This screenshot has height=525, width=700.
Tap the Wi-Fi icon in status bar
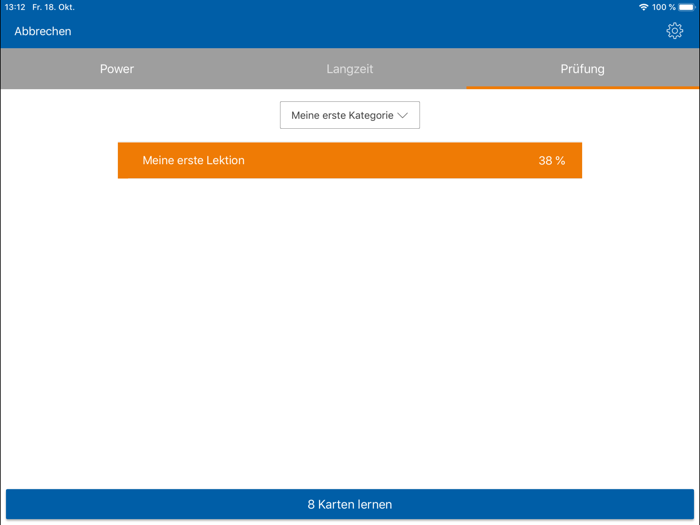click(643, 7)
